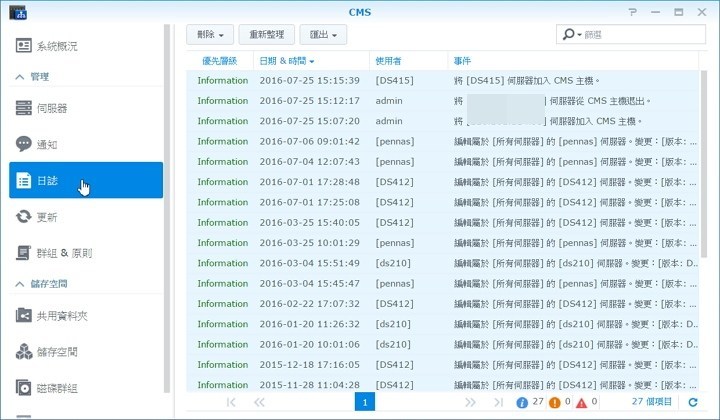
Task: Select log row 2016-07-25 15:12:17
Action: [x=443, y=101]
